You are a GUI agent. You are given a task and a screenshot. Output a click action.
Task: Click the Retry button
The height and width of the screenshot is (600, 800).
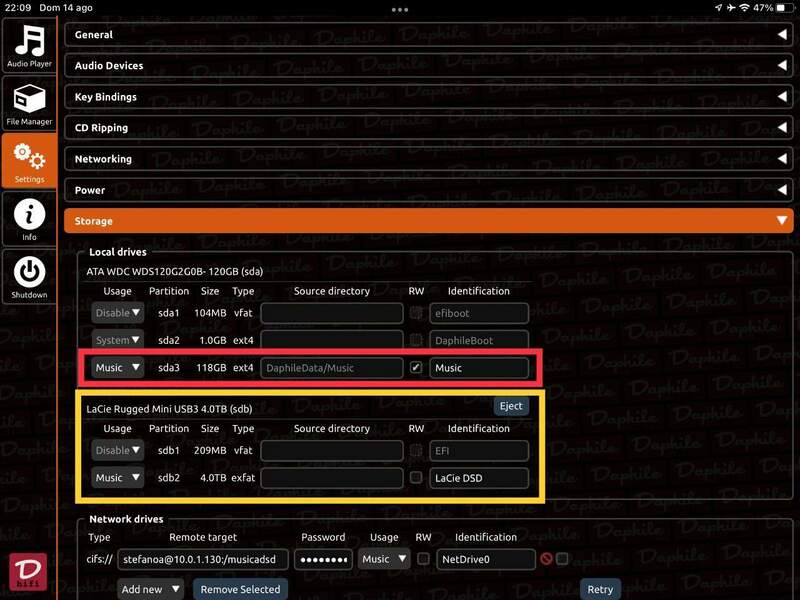click(x=600, y=589)
